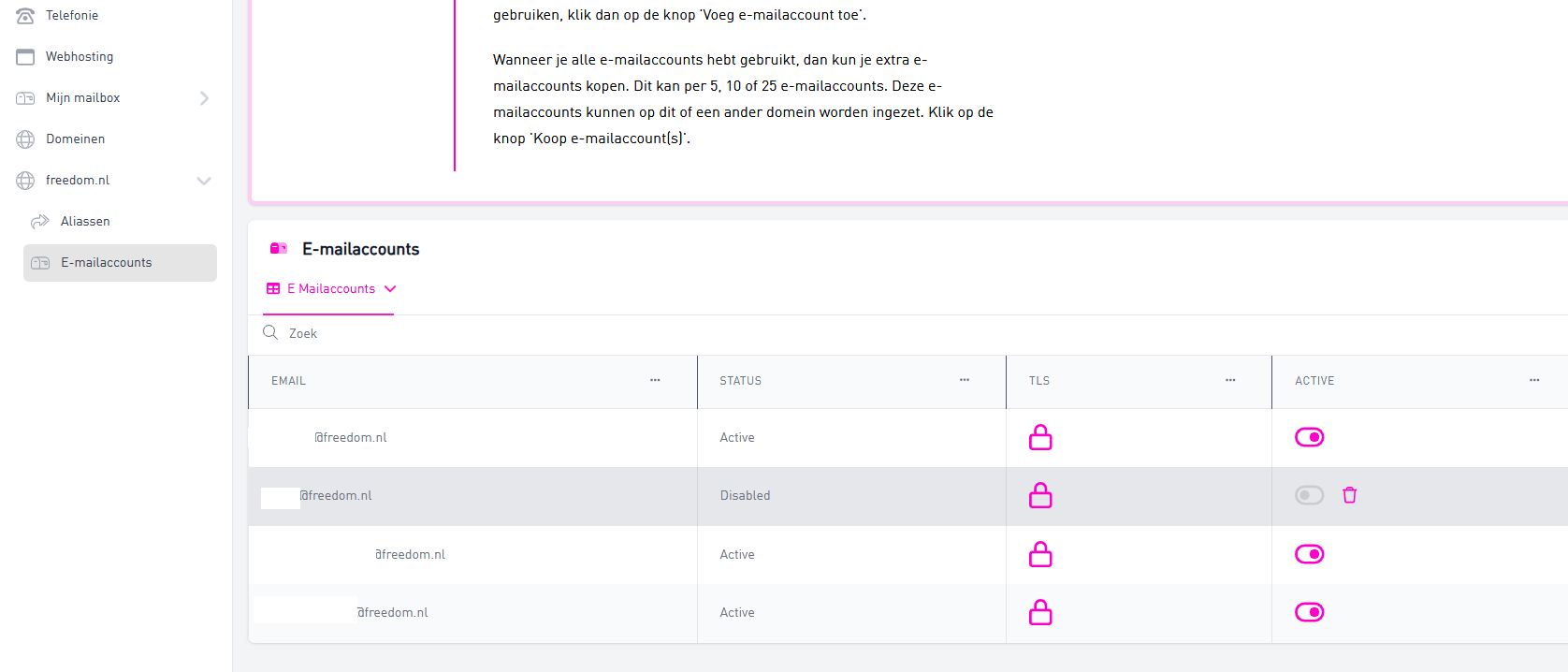The image size is (1568, 672).
Task: Open Telefonie in the sidebar
Action: 72,16
